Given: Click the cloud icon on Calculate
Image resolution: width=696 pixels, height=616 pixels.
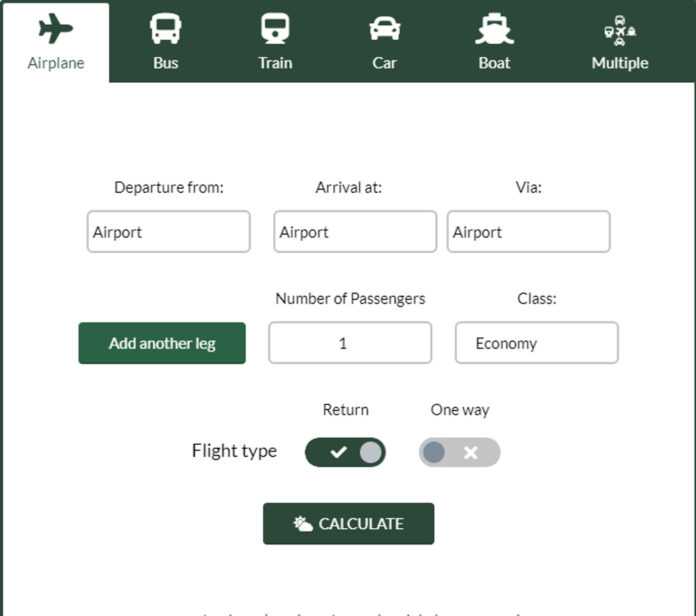Looking at the screenshot, I should [303, 524].
